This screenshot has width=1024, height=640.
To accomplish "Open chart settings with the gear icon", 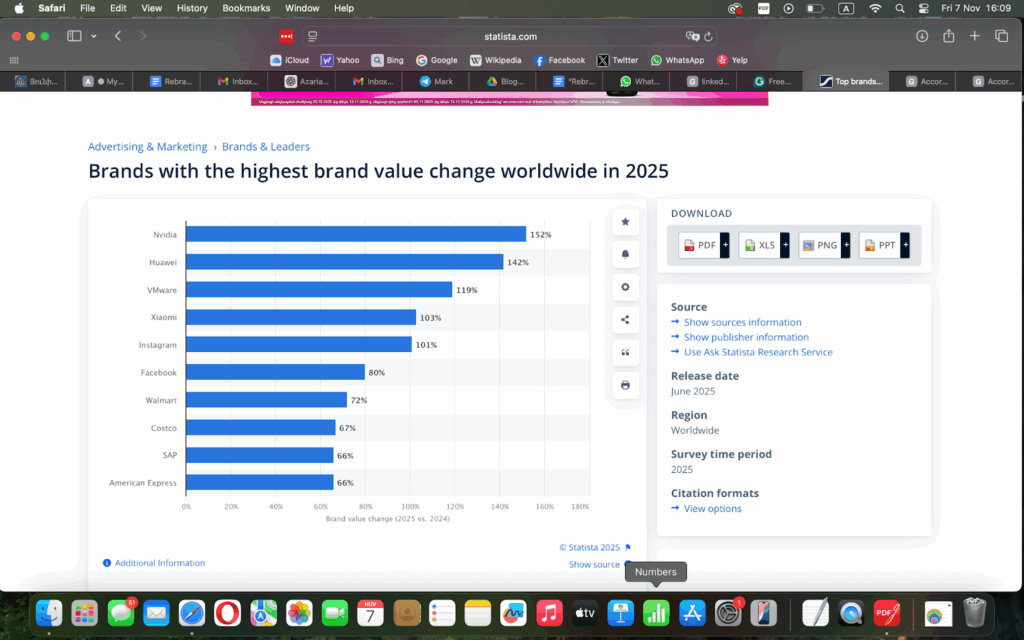I will (x=625, y=287).
